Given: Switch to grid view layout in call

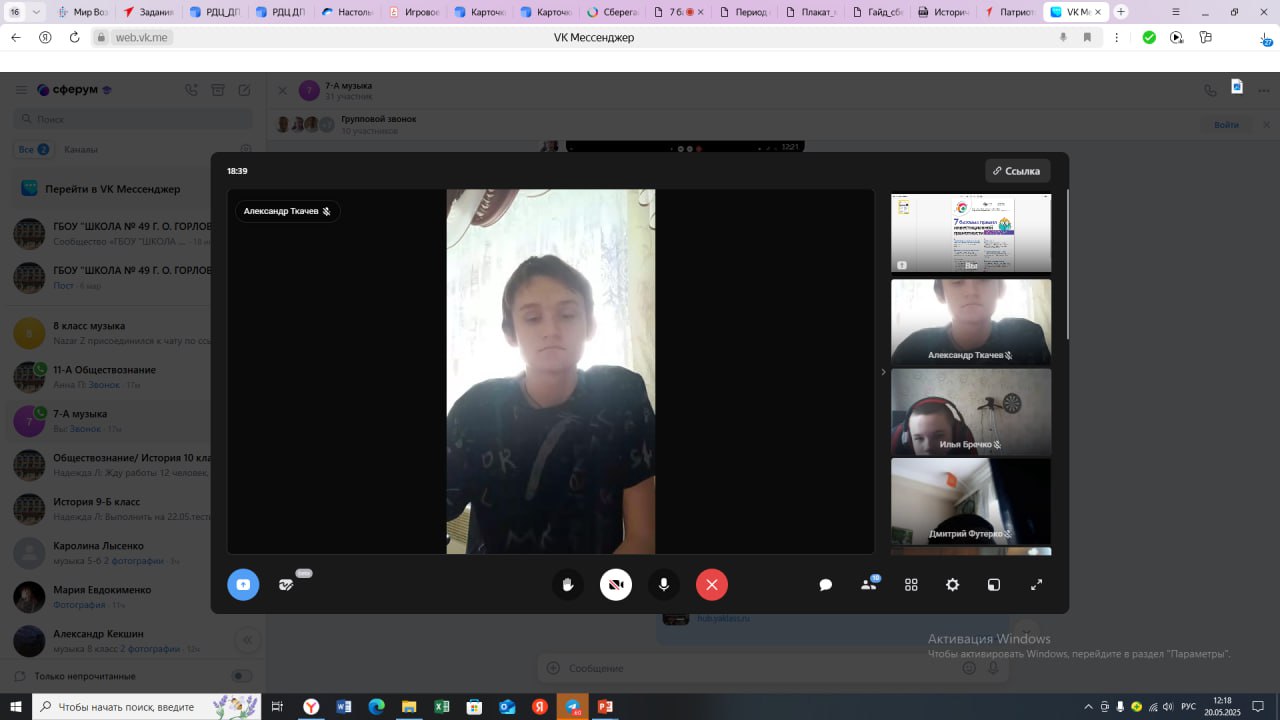Looking at the screenshot, I should pos(911,585).
